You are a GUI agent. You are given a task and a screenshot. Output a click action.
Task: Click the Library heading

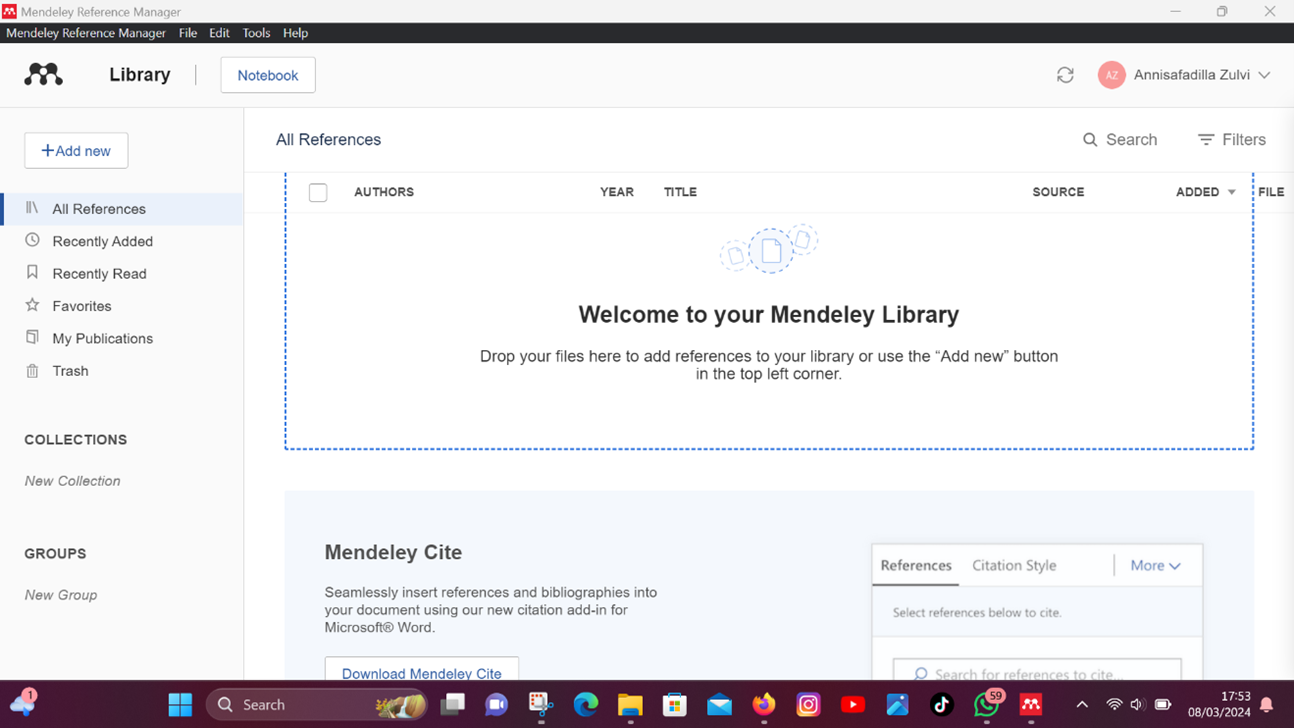pos(140,75)
